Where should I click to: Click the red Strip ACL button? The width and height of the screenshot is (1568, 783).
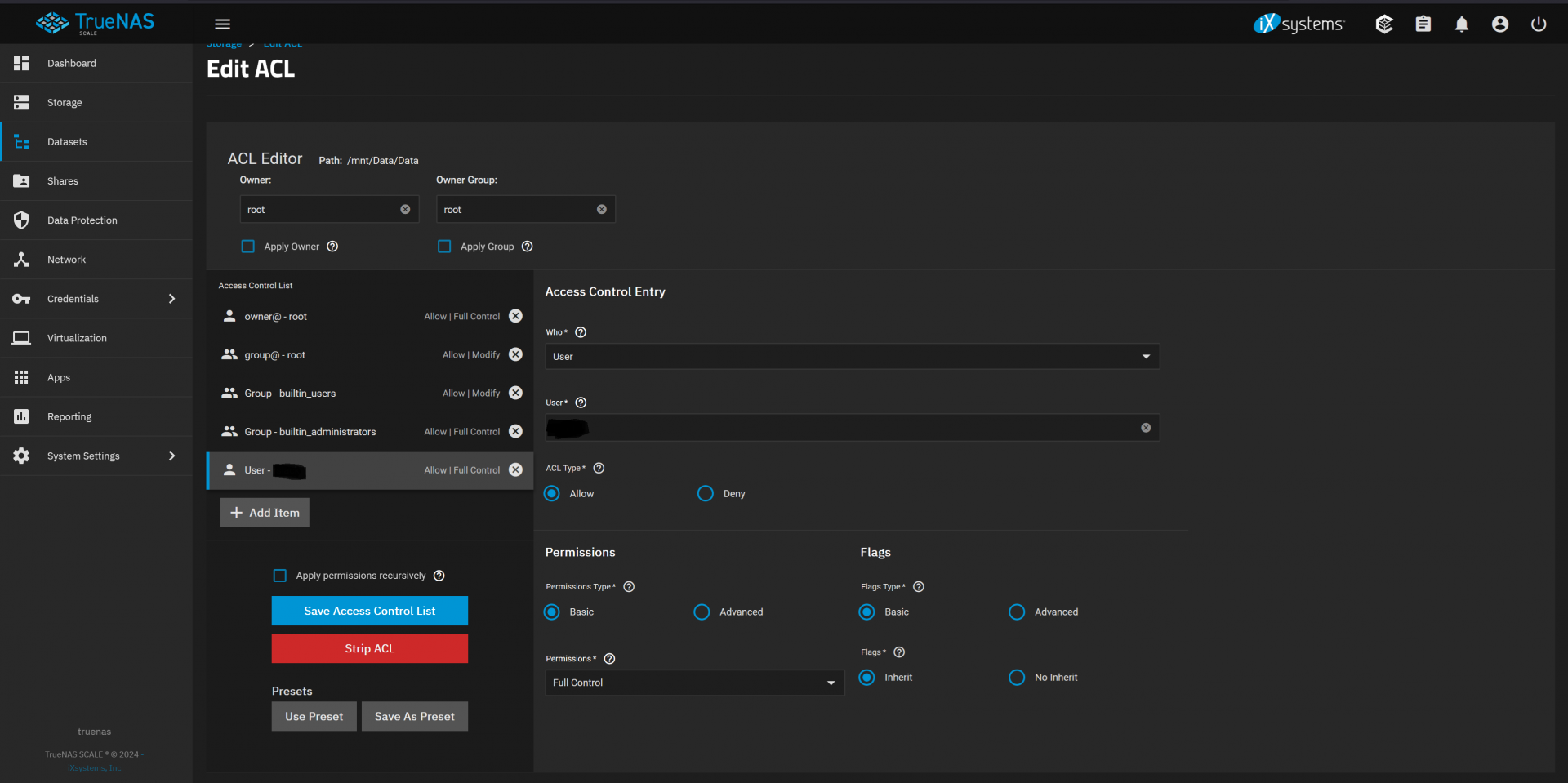(369, 648)
